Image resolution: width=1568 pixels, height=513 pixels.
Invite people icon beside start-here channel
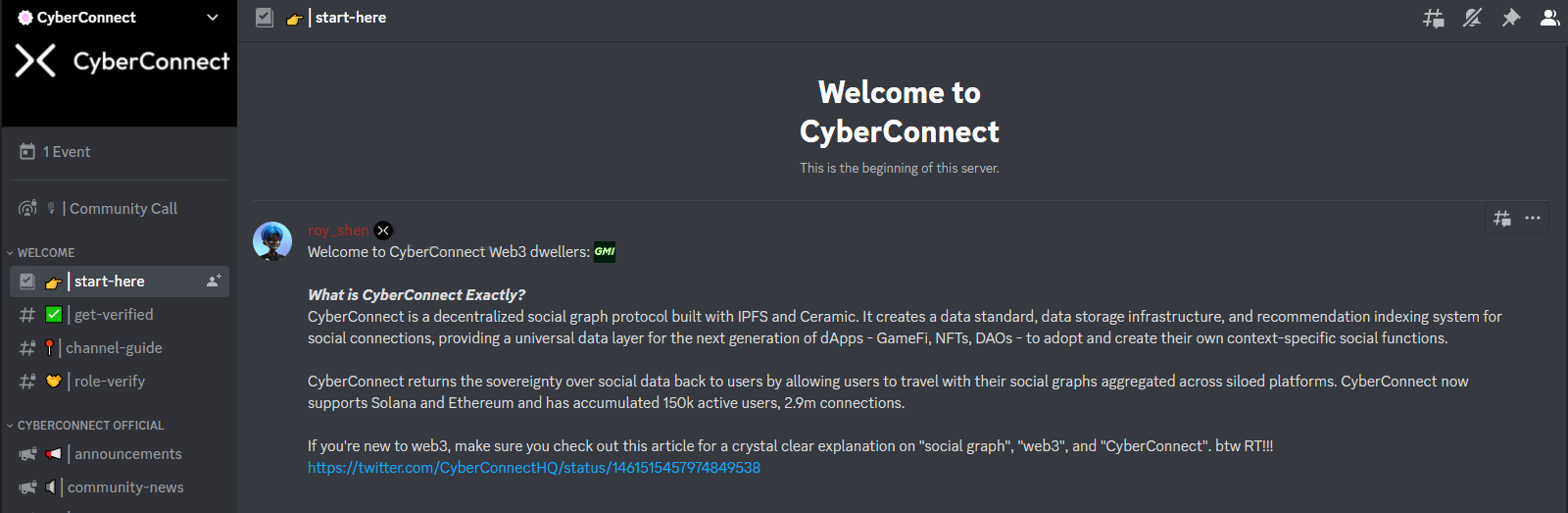click(214, 282)
